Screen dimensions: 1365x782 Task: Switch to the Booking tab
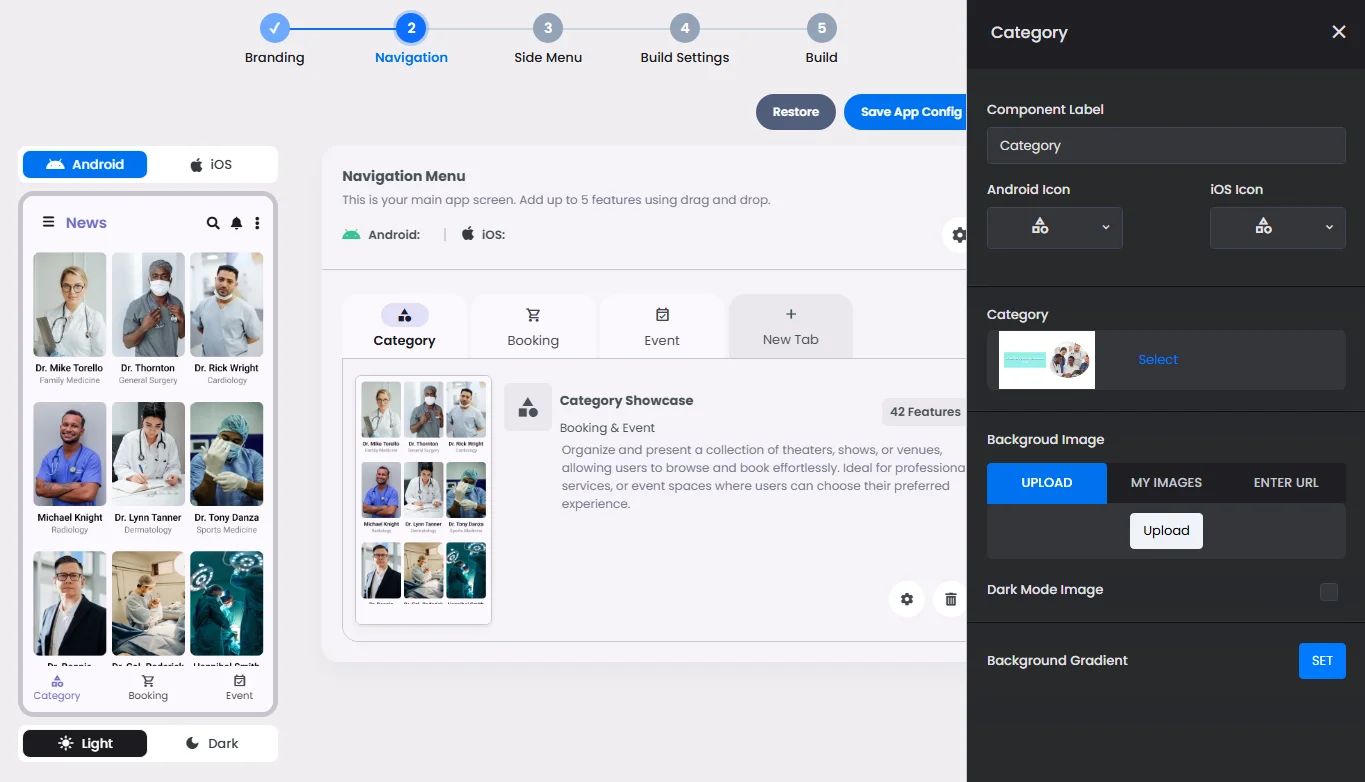coord(533,327)
